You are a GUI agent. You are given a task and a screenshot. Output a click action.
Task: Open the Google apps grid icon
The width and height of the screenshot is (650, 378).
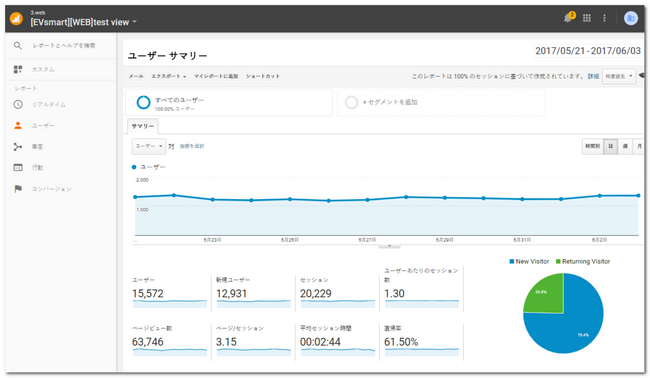coord(587,18)
